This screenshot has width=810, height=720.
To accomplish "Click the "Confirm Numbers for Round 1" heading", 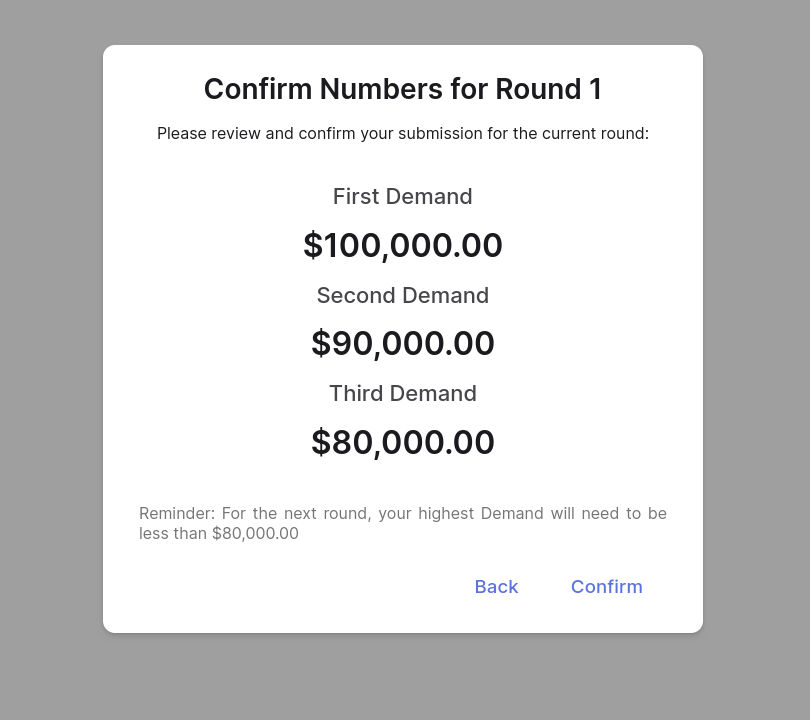I will [403, 89].
